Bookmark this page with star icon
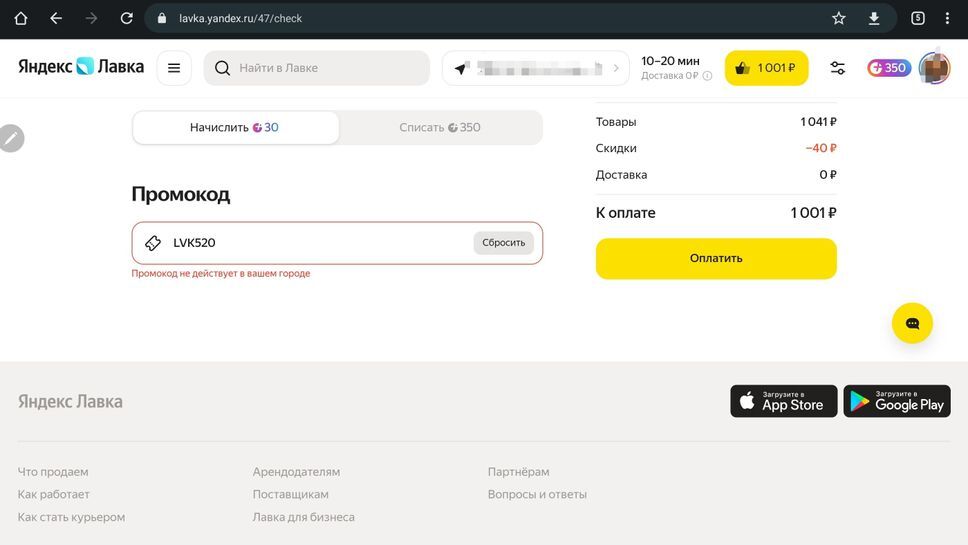The width and height of the screenshot is (968, 545). 838,19
